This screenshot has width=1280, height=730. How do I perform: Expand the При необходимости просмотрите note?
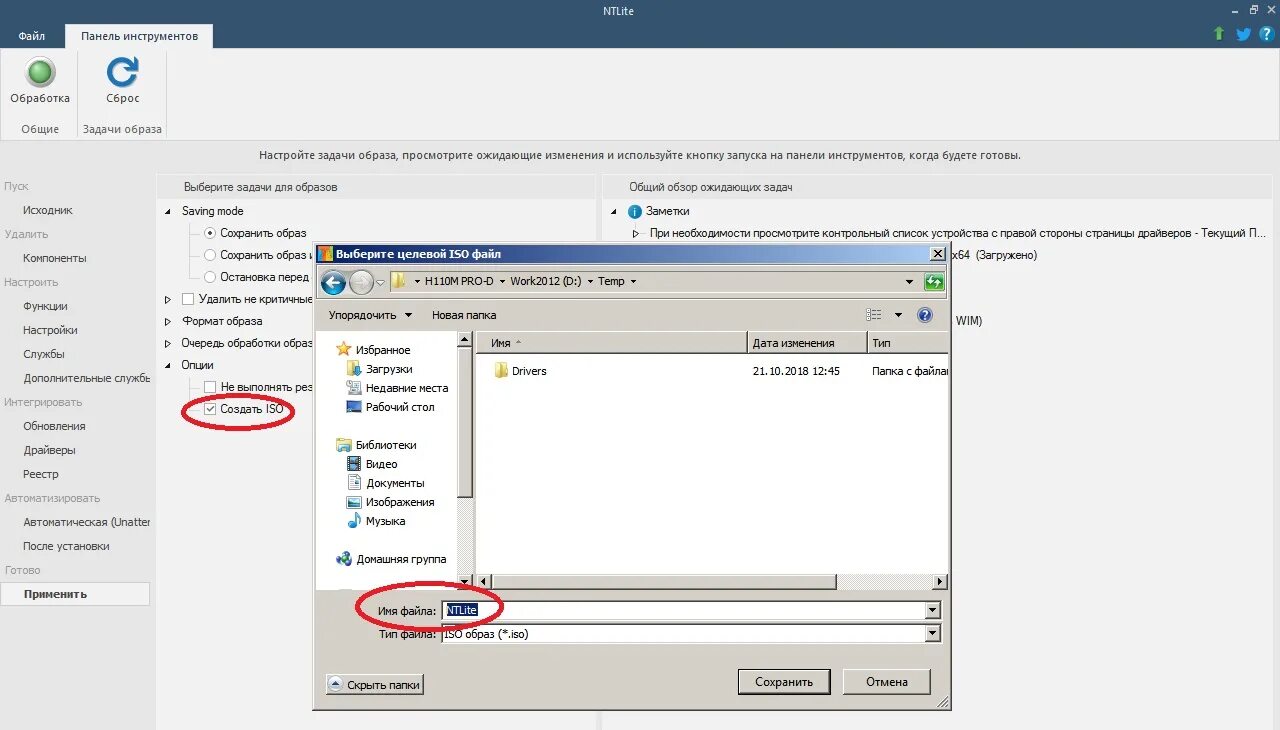coord(635,233)
